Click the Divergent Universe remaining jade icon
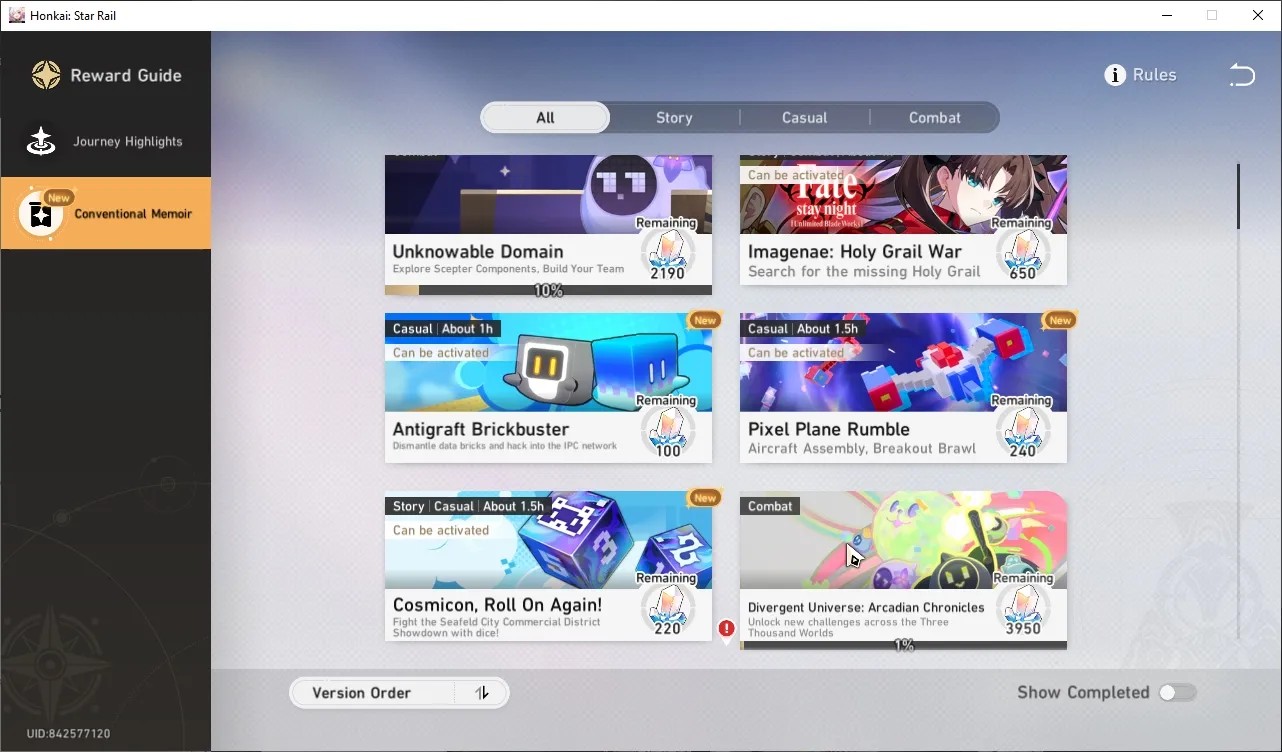This screenshot has width=1282, height=752. click(1022, 604)
